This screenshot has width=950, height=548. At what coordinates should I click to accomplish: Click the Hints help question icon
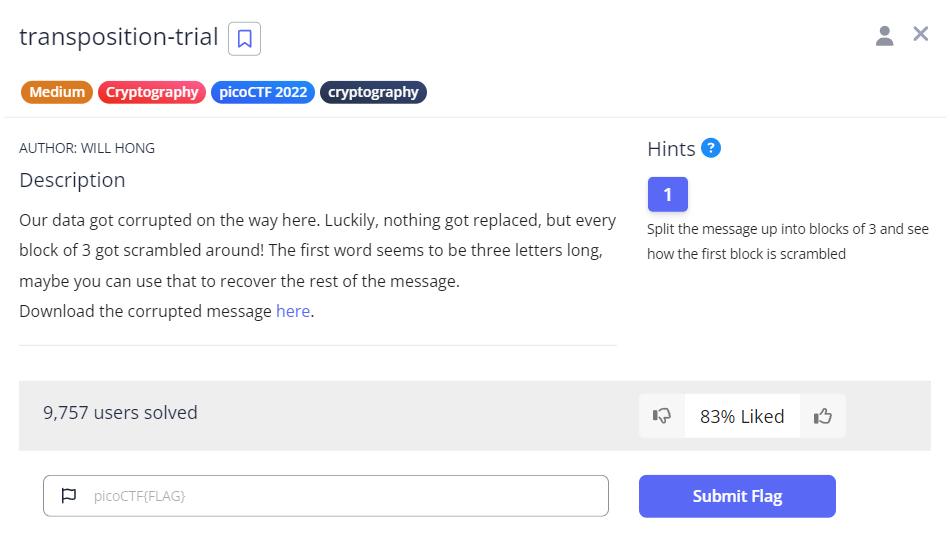pyautogui.click(x=711, y=148)
